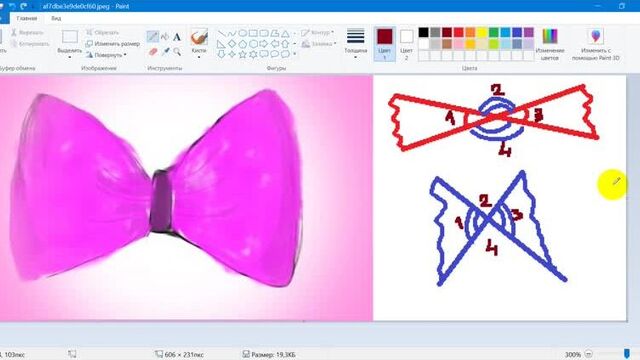Screen dimensions: 640x360
Task: Pick the yellow color swatch
Action: (482, 32)
